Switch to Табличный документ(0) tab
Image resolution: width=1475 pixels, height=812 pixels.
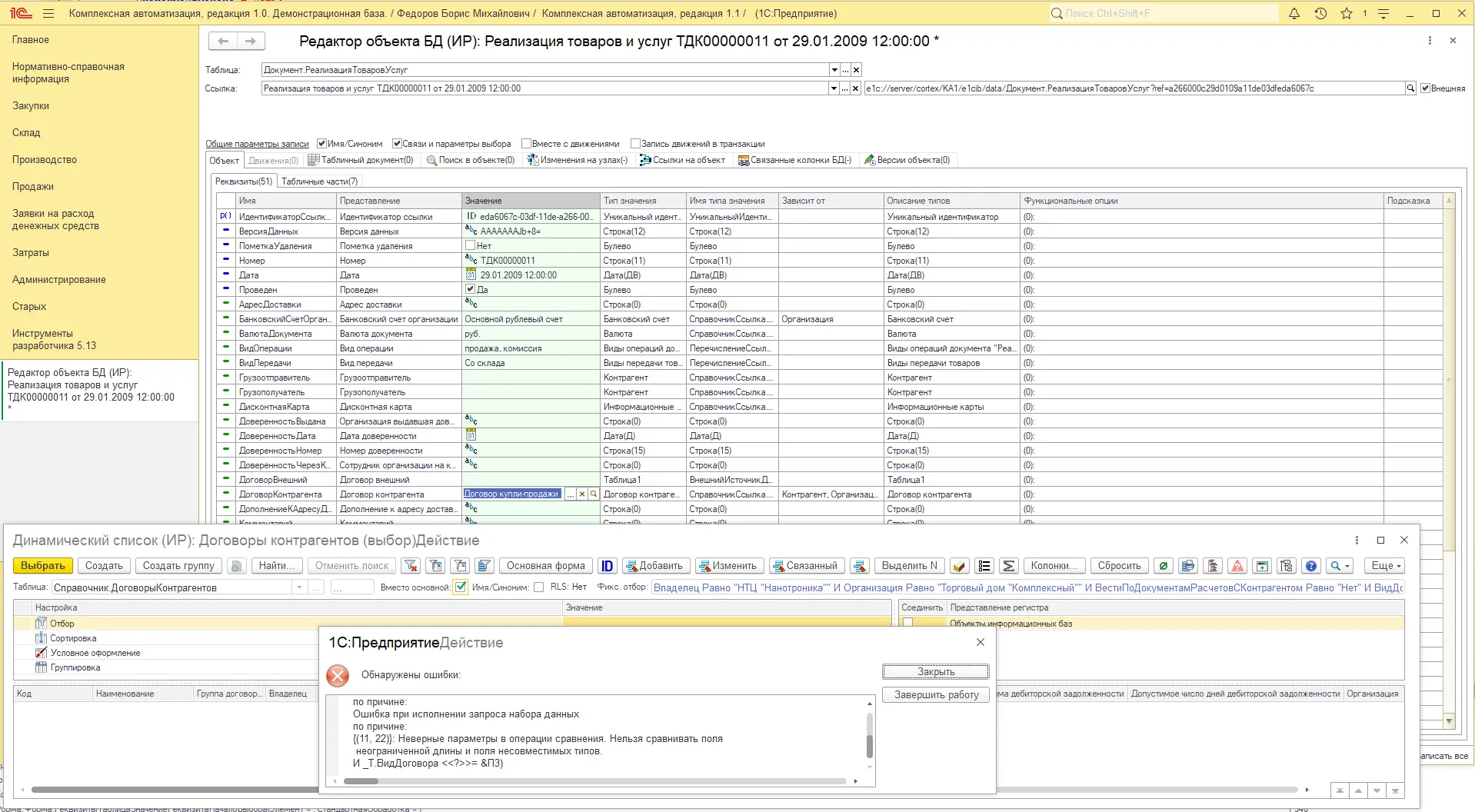point(361,160)
